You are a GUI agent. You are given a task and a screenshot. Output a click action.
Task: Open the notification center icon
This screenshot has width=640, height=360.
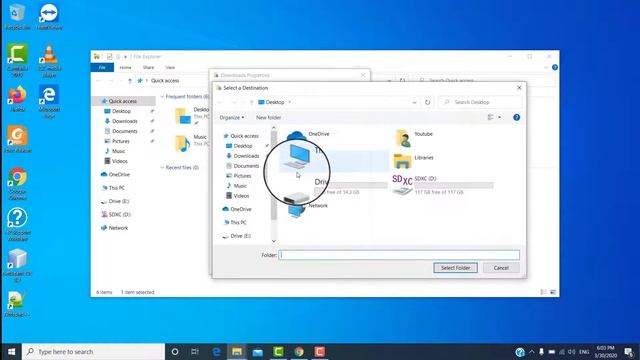coord(629,351)
